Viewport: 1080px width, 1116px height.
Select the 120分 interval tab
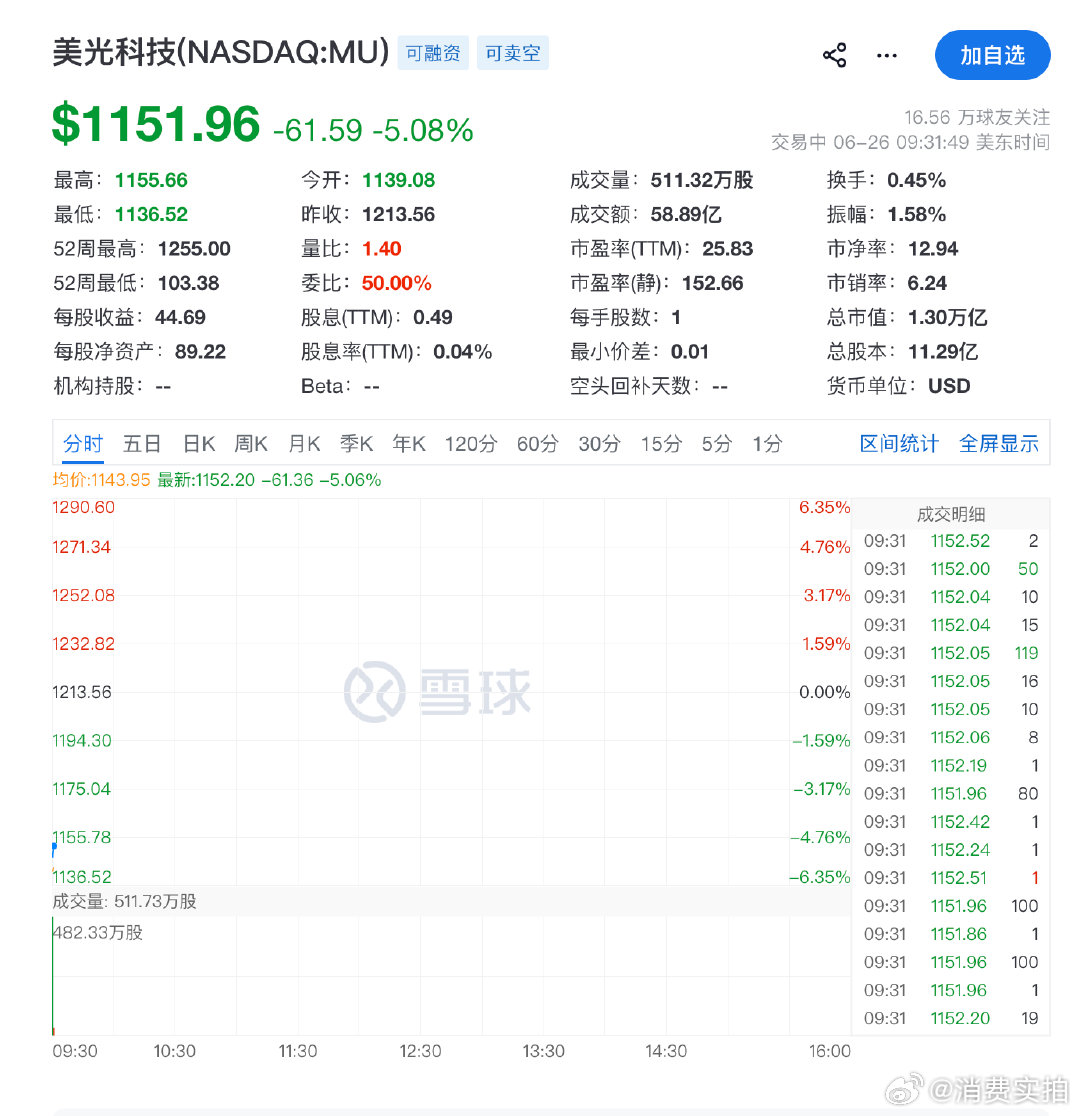point(471,443)
